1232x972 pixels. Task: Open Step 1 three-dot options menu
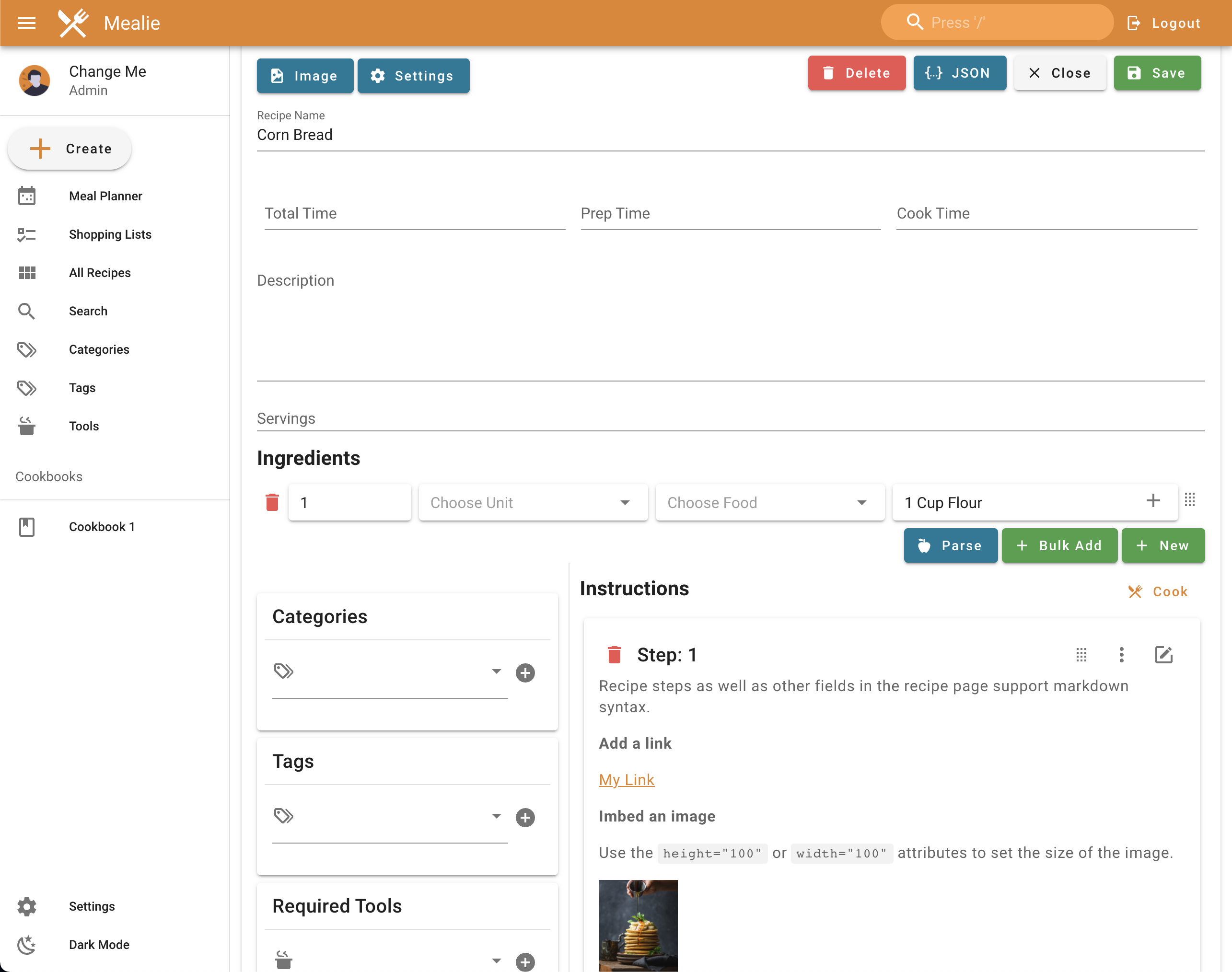[x=1121, y=654]
